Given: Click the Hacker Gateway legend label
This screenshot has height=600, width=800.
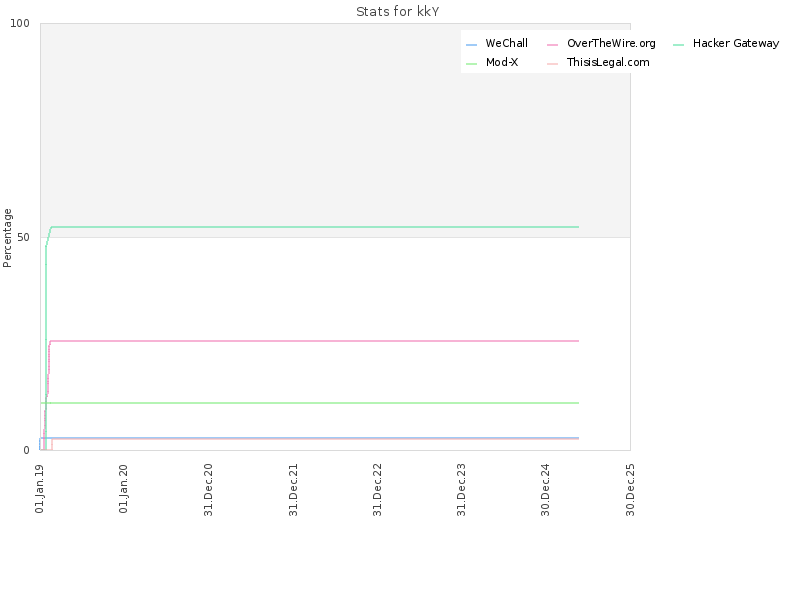Looking at the screenshot, I should click(736, 43).
